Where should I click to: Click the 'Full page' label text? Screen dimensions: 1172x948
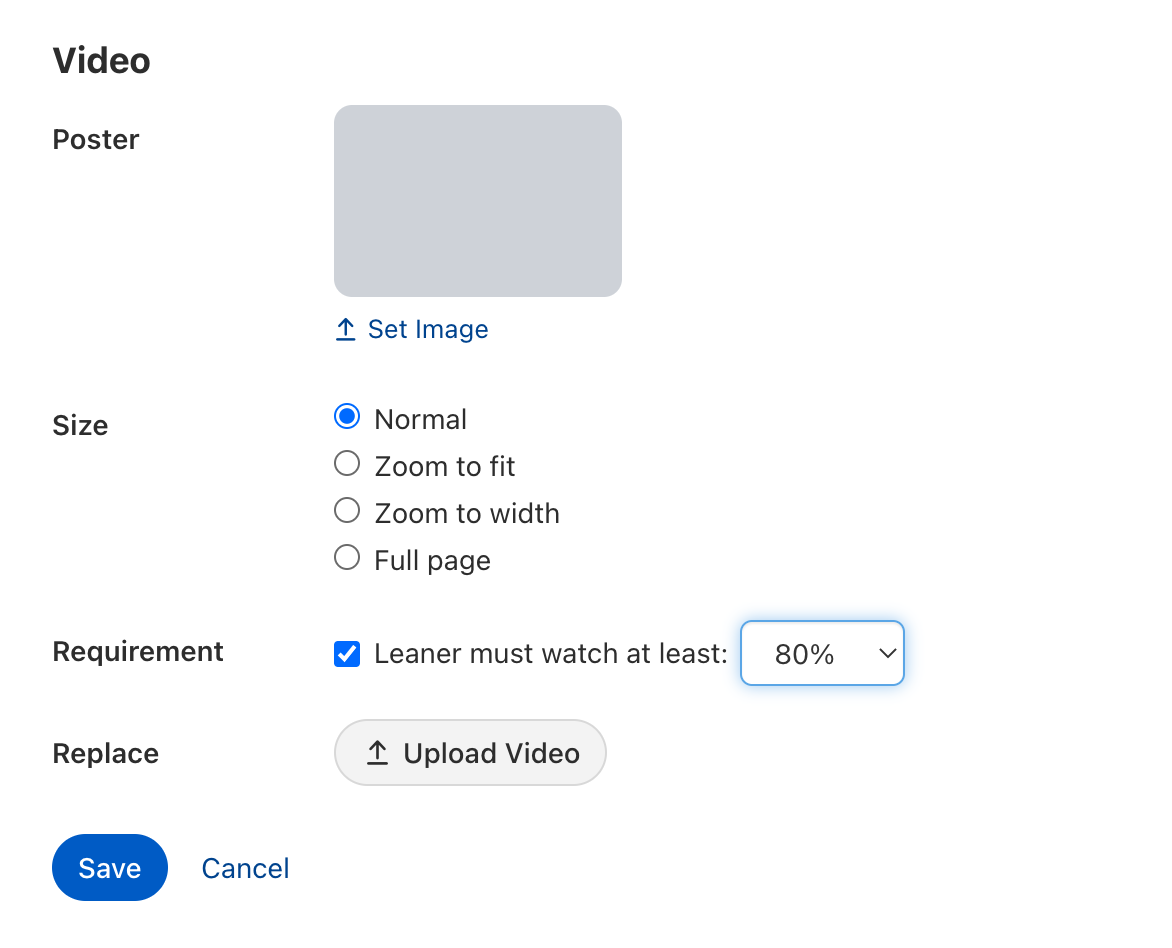pos(432,560)
